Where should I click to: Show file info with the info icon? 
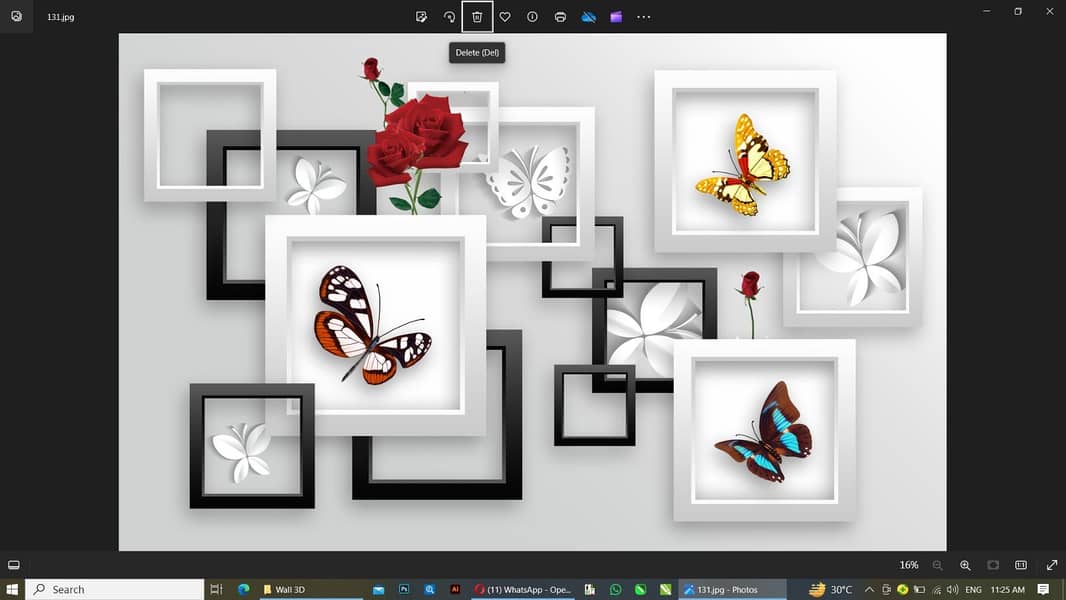point(532,17)
